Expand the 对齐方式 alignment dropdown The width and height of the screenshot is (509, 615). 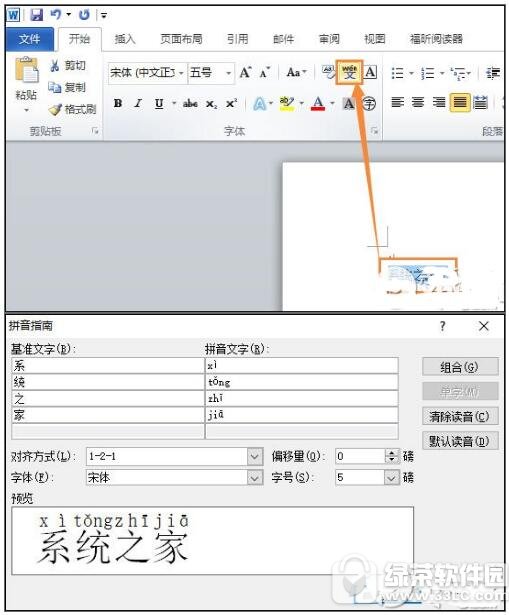click(255, 457)
